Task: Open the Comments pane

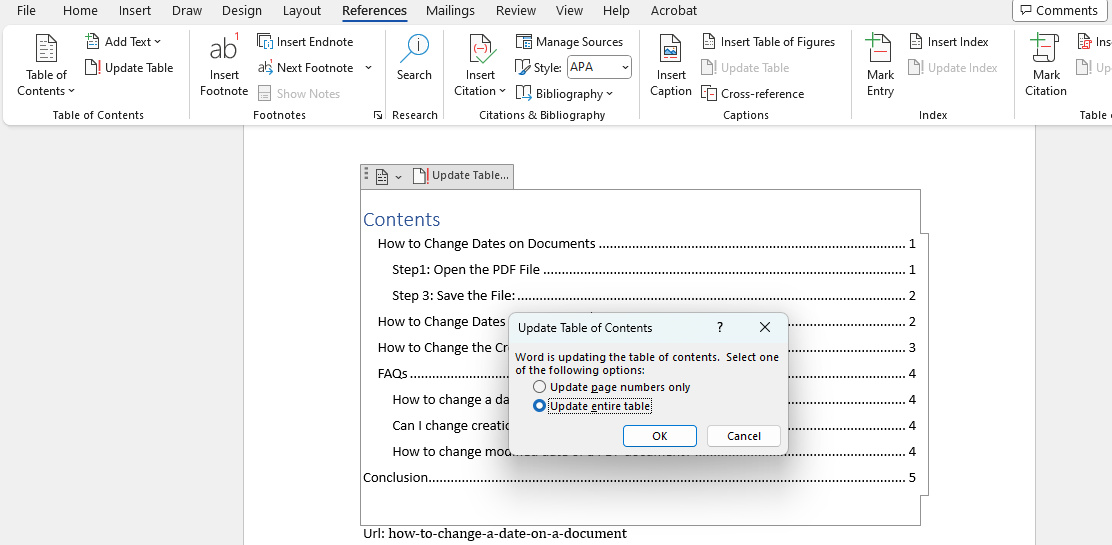Action: (x=1059, y=11)
